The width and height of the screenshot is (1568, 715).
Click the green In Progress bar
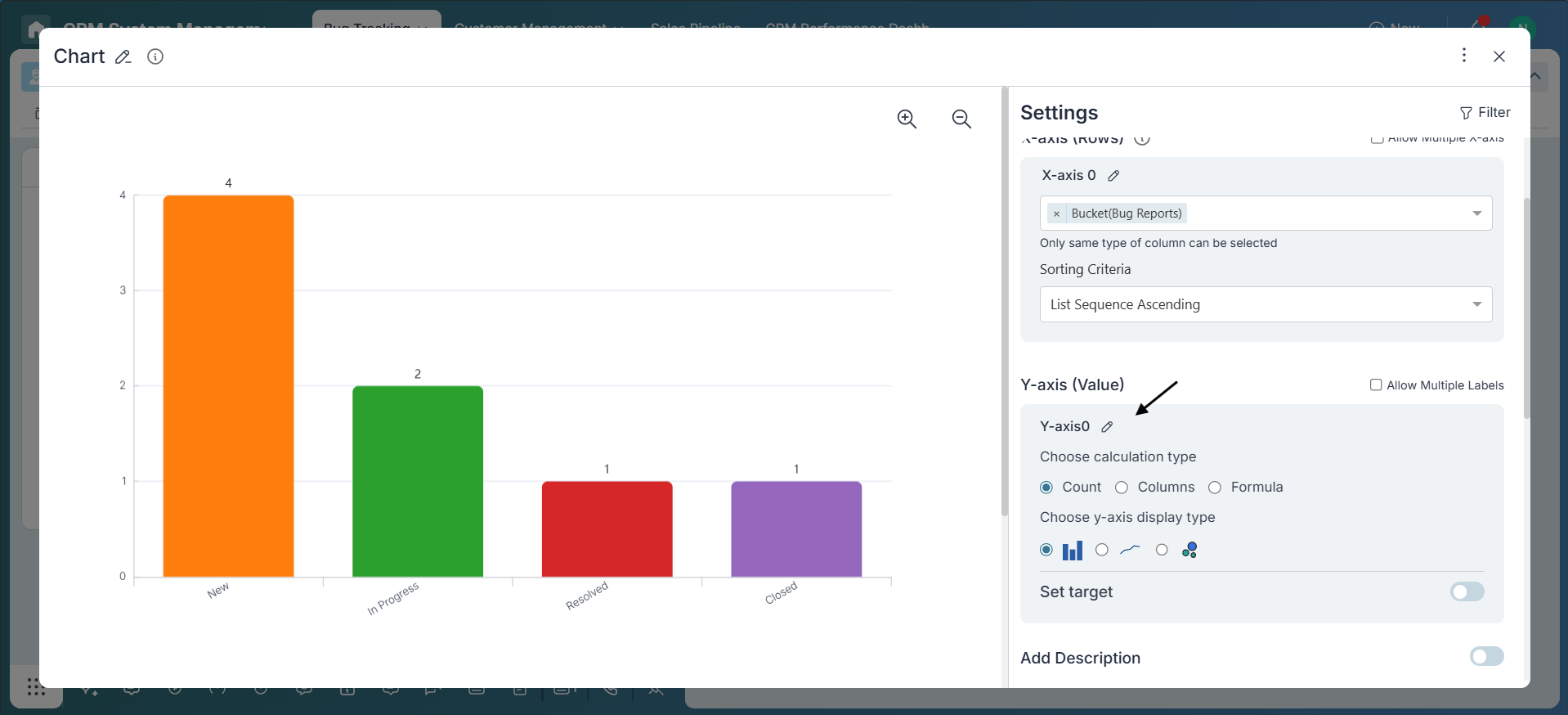(418, 481)
